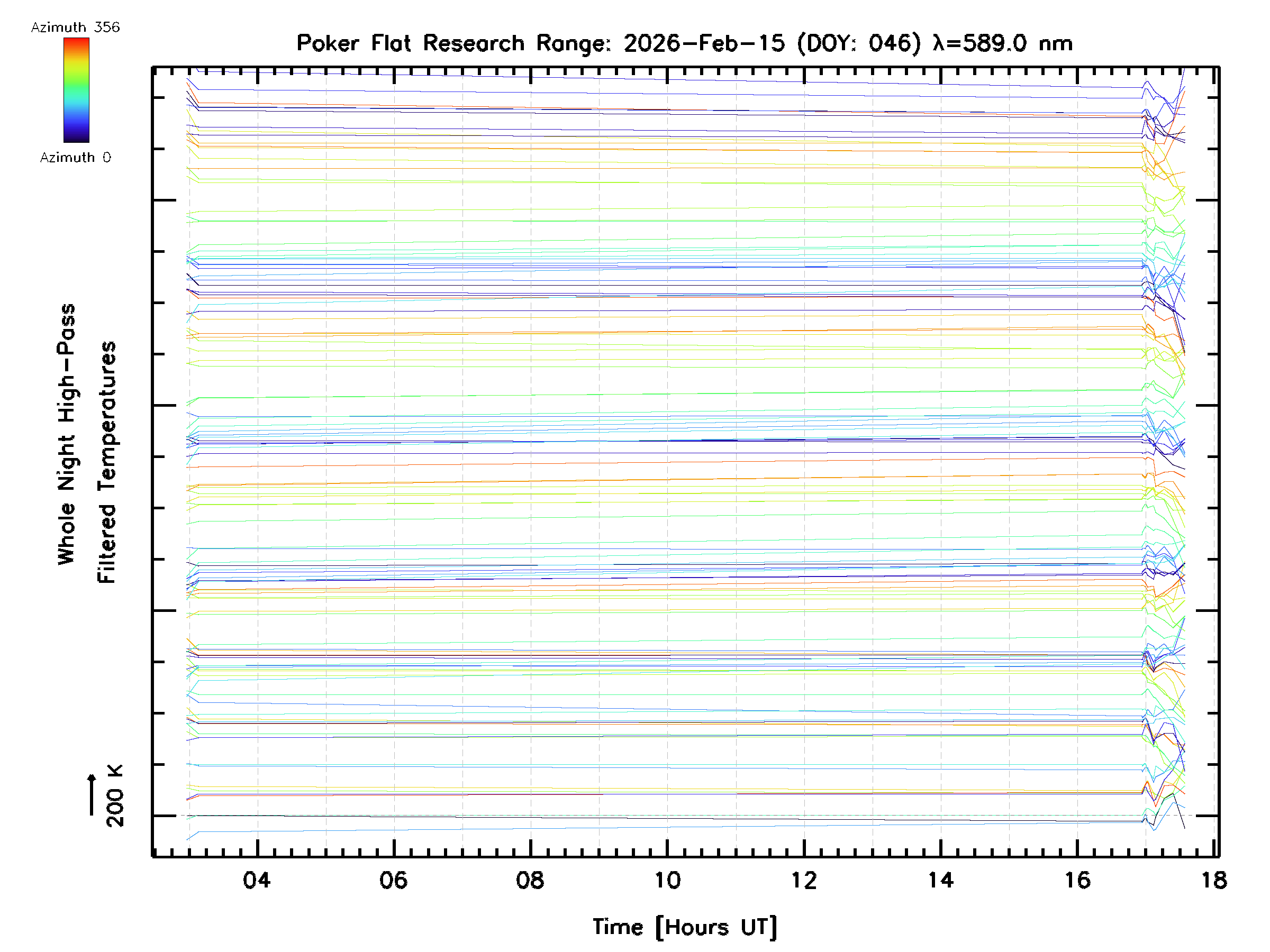Viewport: 1270px width, 952px height.
Task: Click the 'Azimuth 356' legend label
Action: (x=75, y=28)
